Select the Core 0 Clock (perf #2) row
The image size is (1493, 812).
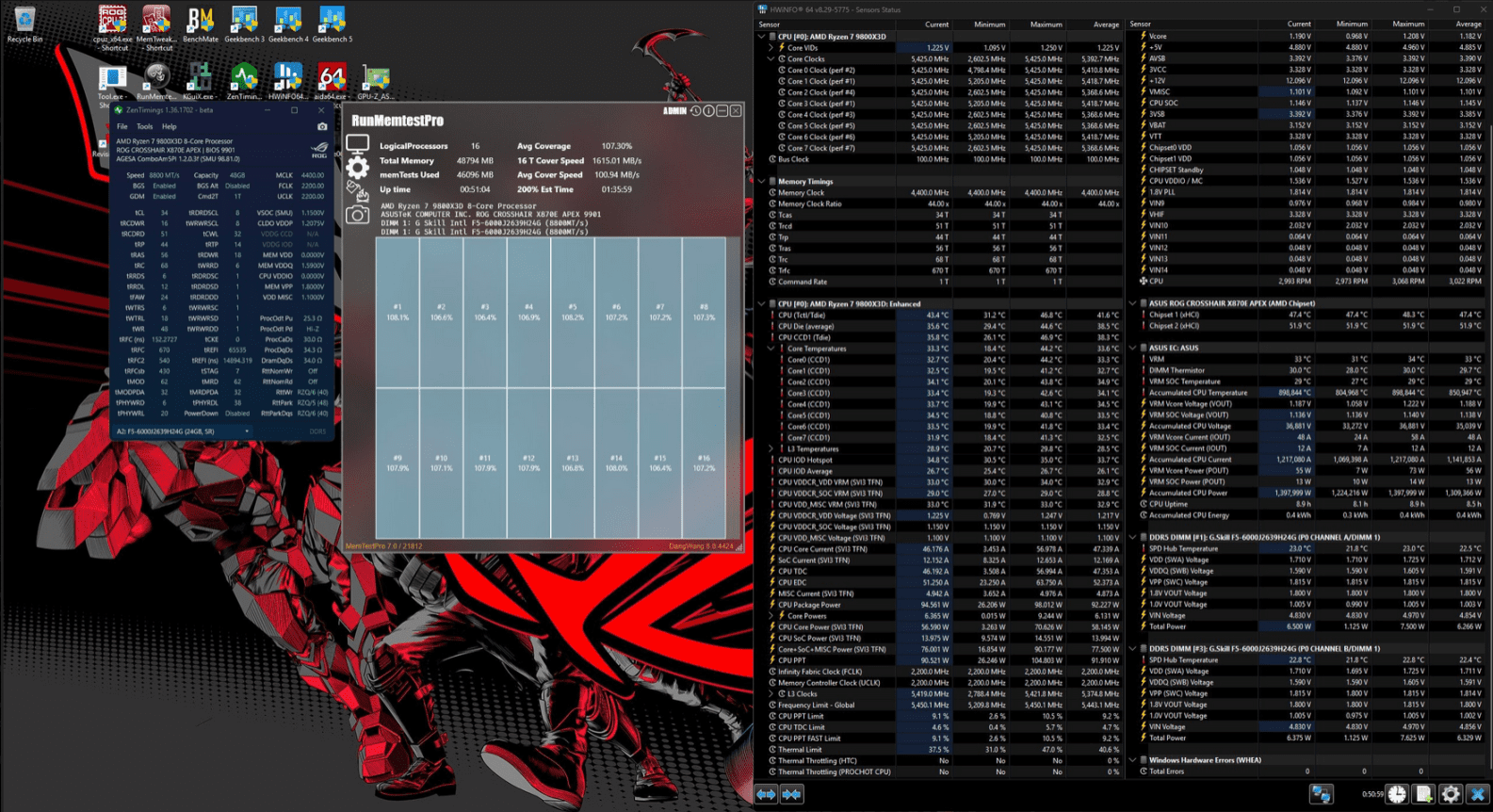pos(940,70)
